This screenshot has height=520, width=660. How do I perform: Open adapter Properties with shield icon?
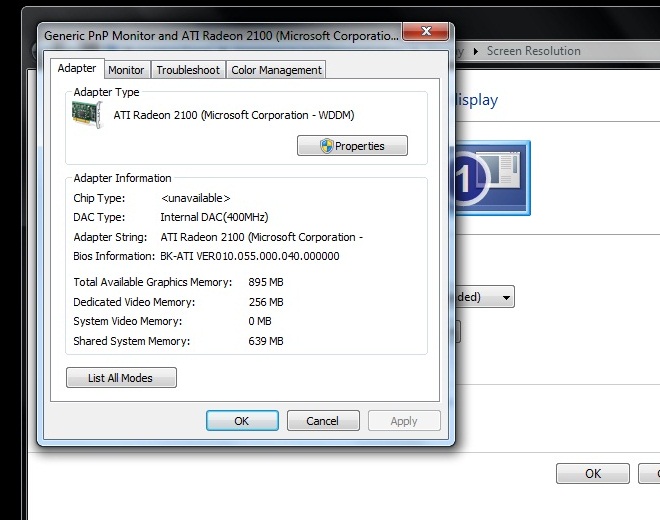(x=352, y=146)
